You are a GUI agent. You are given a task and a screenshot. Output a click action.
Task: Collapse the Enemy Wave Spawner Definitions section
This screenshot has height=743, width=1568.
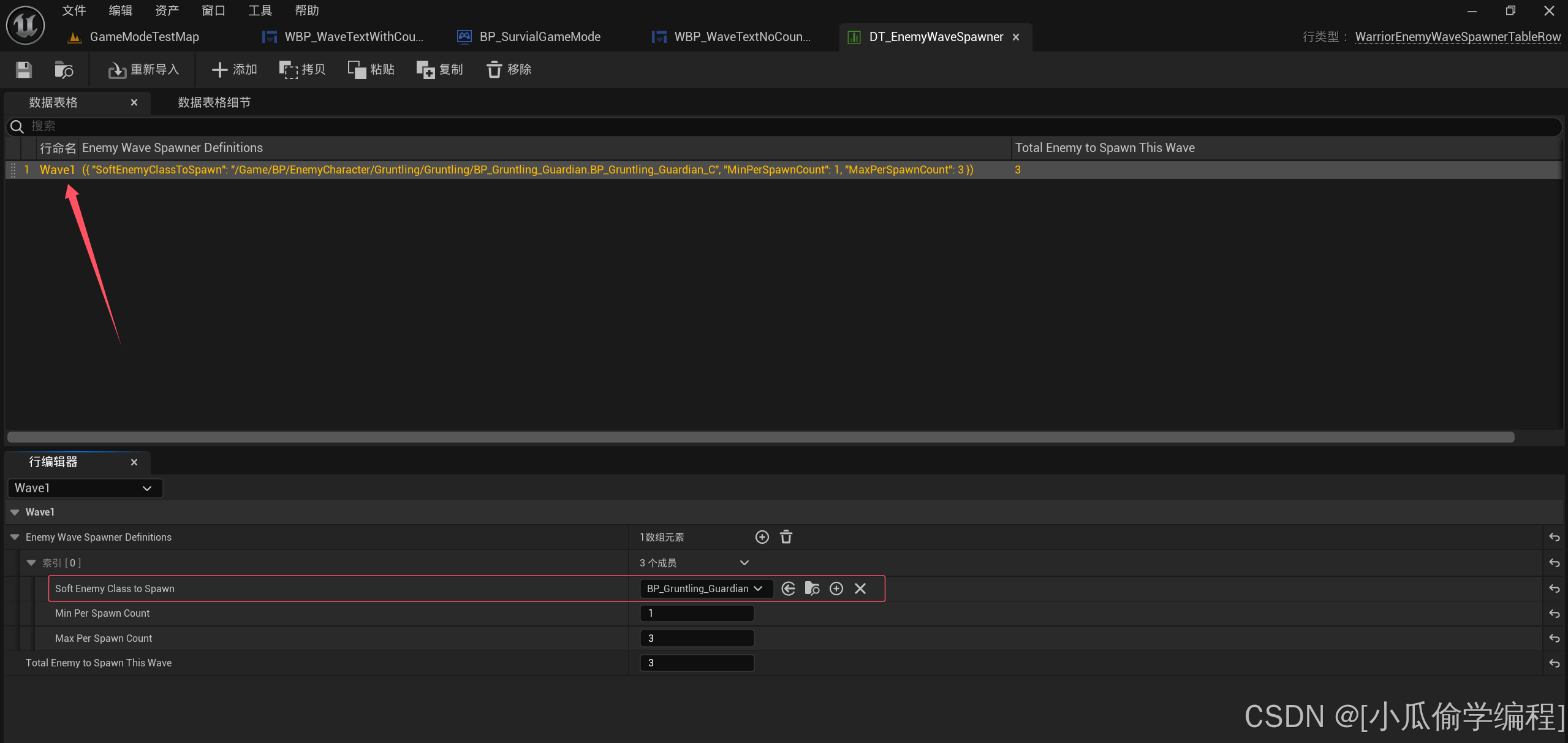pyautogui.click(x=15, y=537)
